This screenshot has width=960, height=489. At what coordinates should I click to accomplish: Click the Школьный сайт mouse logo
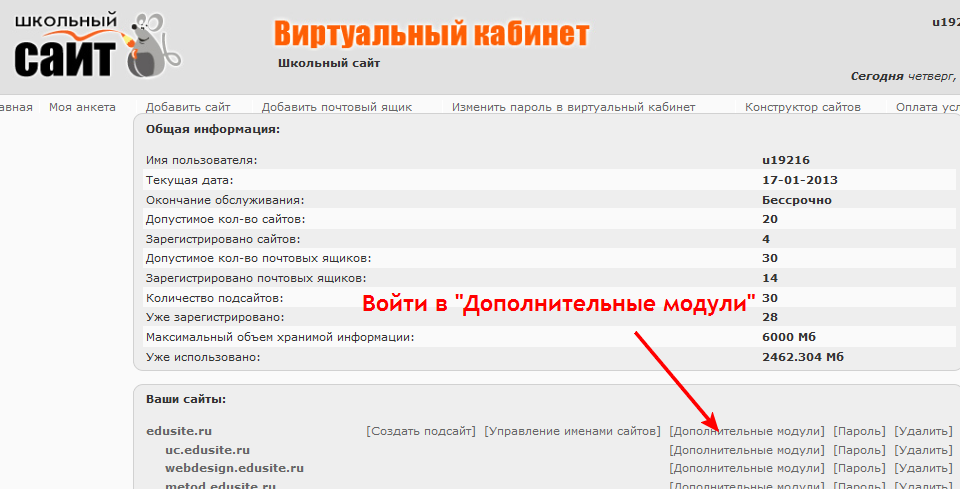[x=97, y=46]
